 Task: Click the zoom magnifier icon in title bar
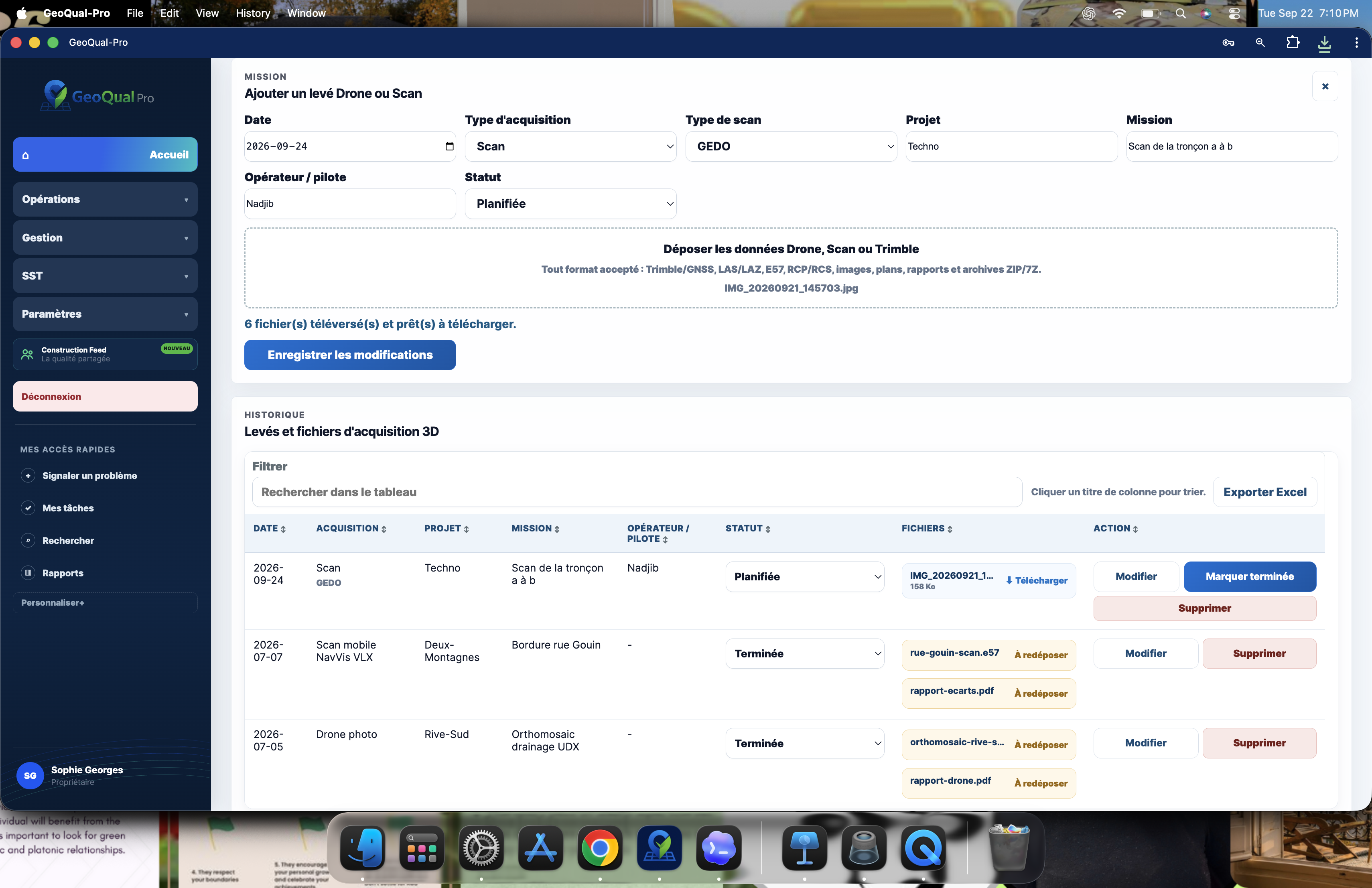coord(1260,43)
